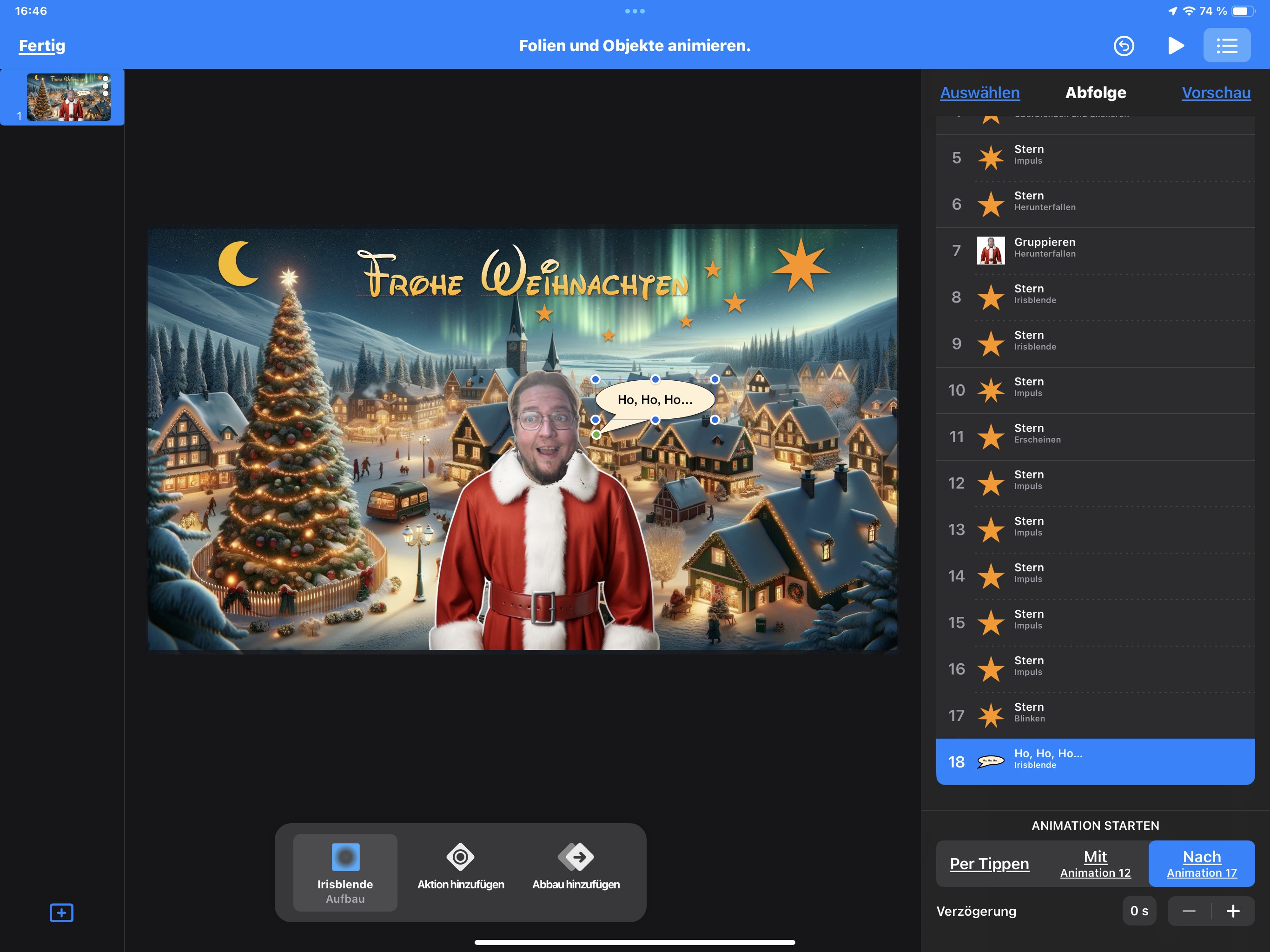
Task: Tap the Aktion target icon
Action: [461, 857]
